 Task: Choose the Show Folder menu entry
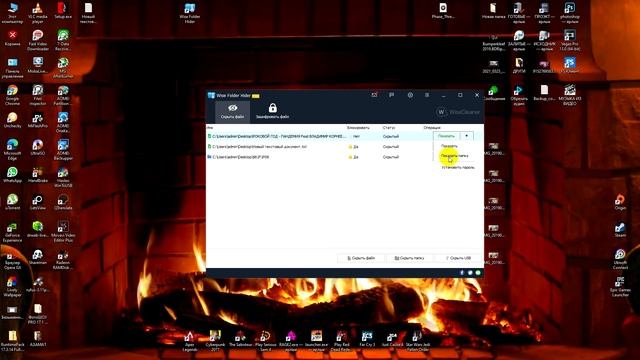pyautogui.click(x=455, y=156)
